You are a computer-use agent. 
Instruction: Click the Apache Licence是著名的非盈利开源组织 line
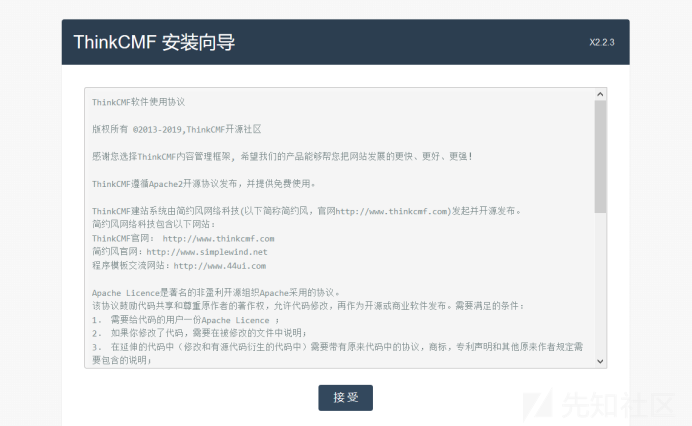(x=216, y=293)
